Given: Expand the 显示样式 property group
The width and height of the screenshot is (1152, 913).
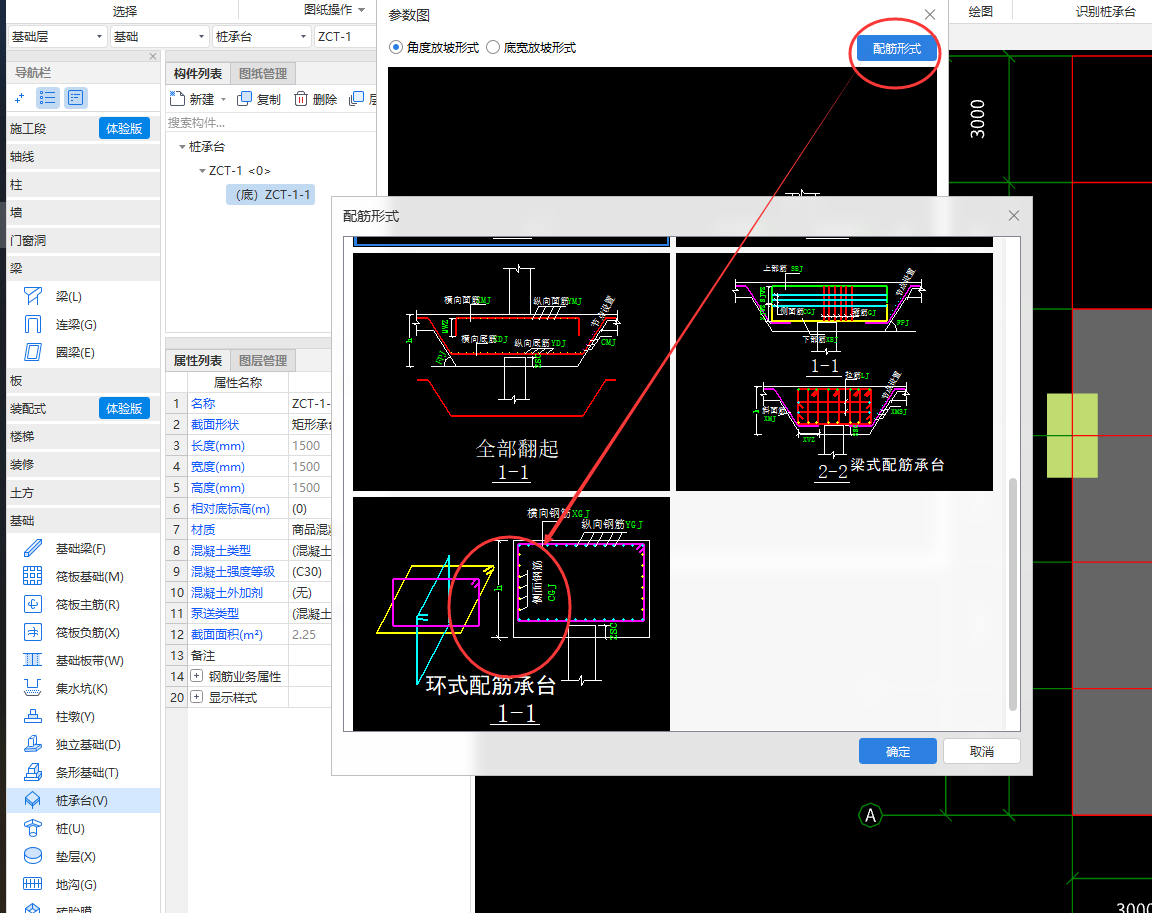Looking at the screenshot, I should tap(197, 697).
